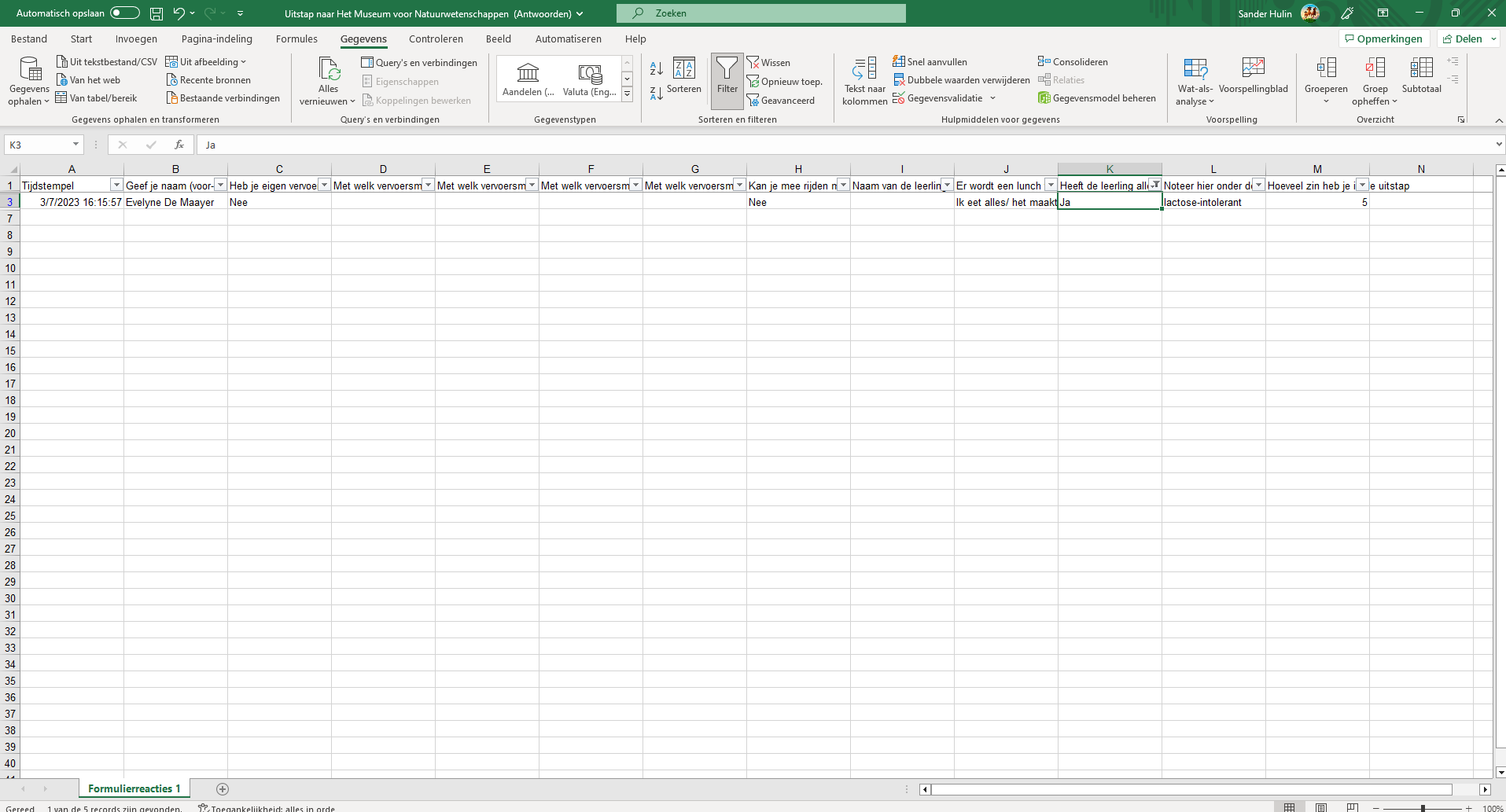The height and width of the screenshot is (812, 1506).
Task: Click the horizontal scrollbar
Action: click(1191, 789)
